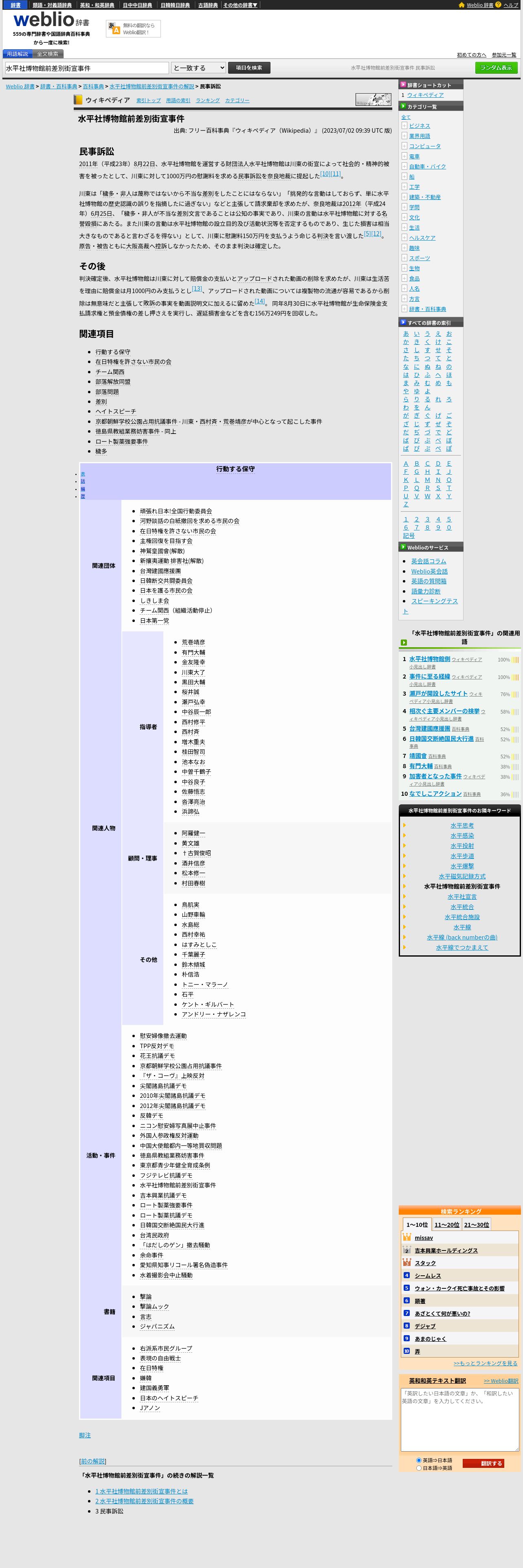Screen dimensions: 523x1568
Task: Switch to the 用語解説 tab
Action: 17,54
